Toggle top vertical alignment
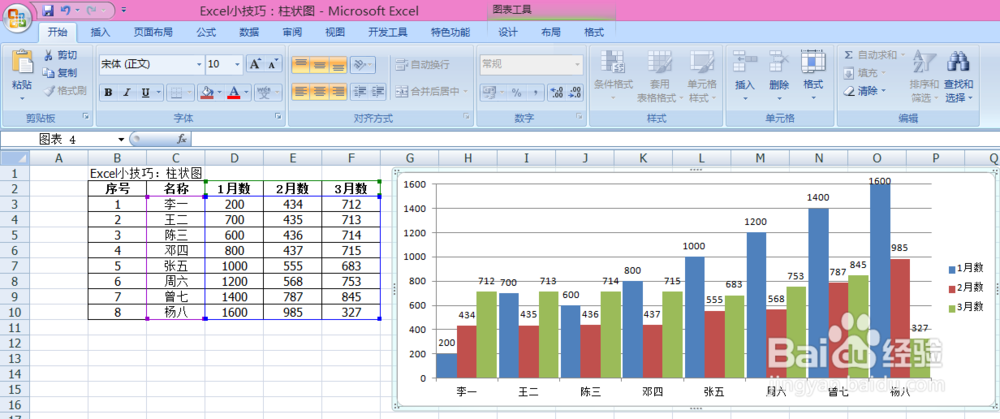Viewport: 1000px width, 419px height. pyautogui.click(x=301, y=64)
